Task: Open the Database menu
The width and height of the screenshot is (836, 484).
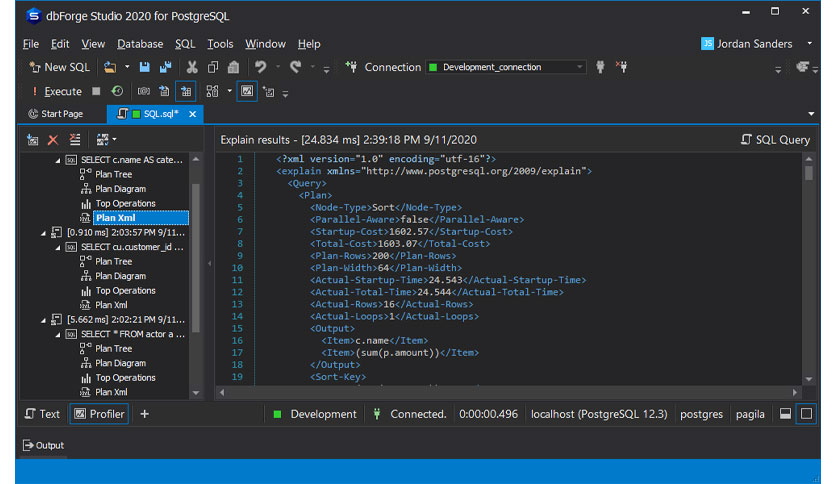Action: click(x=140, y=44)
